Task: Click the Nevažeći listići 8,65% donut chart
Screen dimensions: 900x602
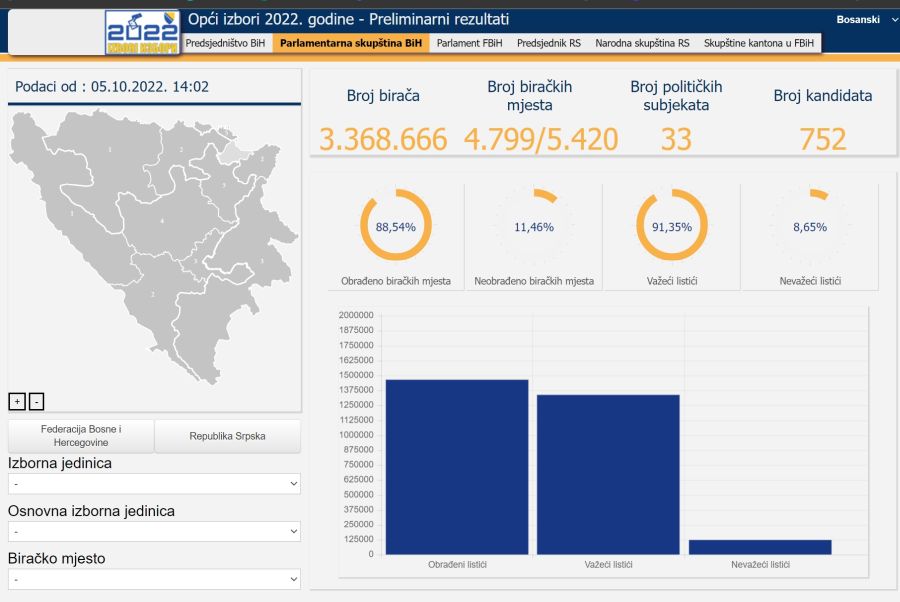Action: click(x=809, y=226)
